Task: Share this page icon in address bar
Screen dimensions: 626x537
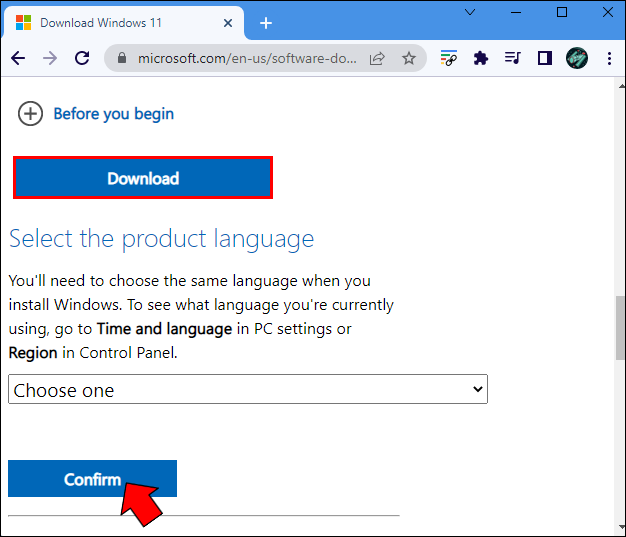Action: (x=377, y=58)
